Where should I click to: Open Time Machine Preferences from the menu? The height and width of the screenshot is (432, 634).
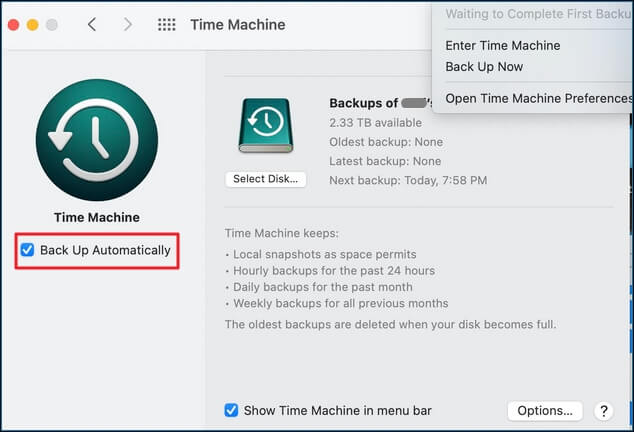[538, 98]
